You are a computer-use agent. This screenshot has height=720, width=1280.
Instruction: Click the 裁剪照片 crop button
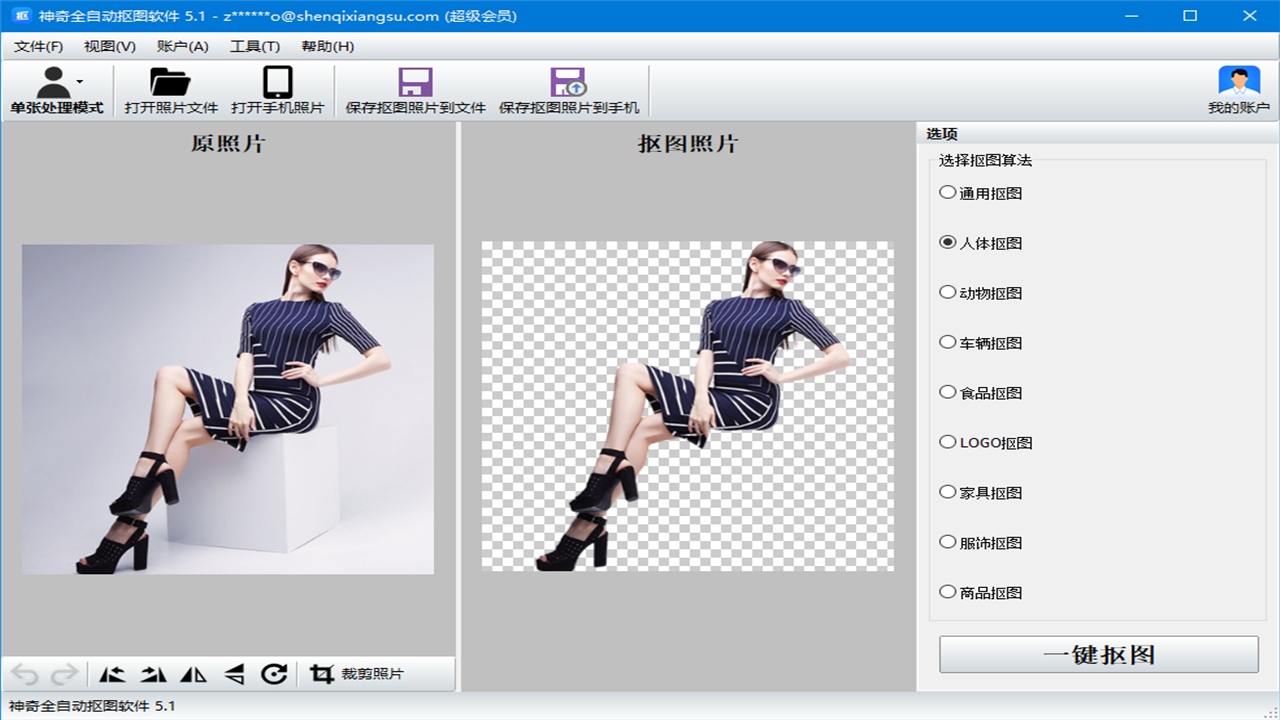[358, 674]
